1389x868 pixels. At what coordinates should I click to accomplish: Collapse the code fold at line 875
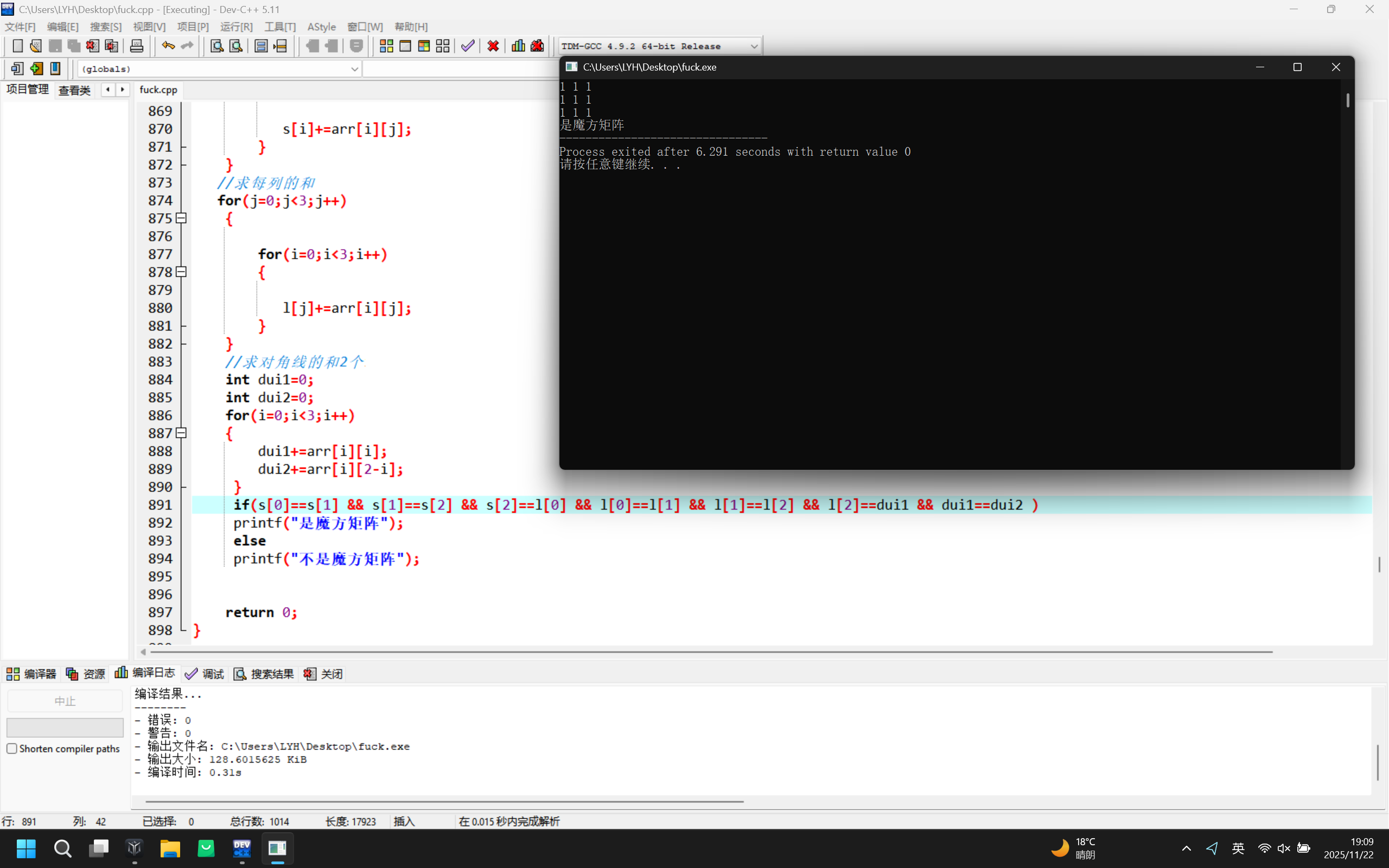click(181, 218)
